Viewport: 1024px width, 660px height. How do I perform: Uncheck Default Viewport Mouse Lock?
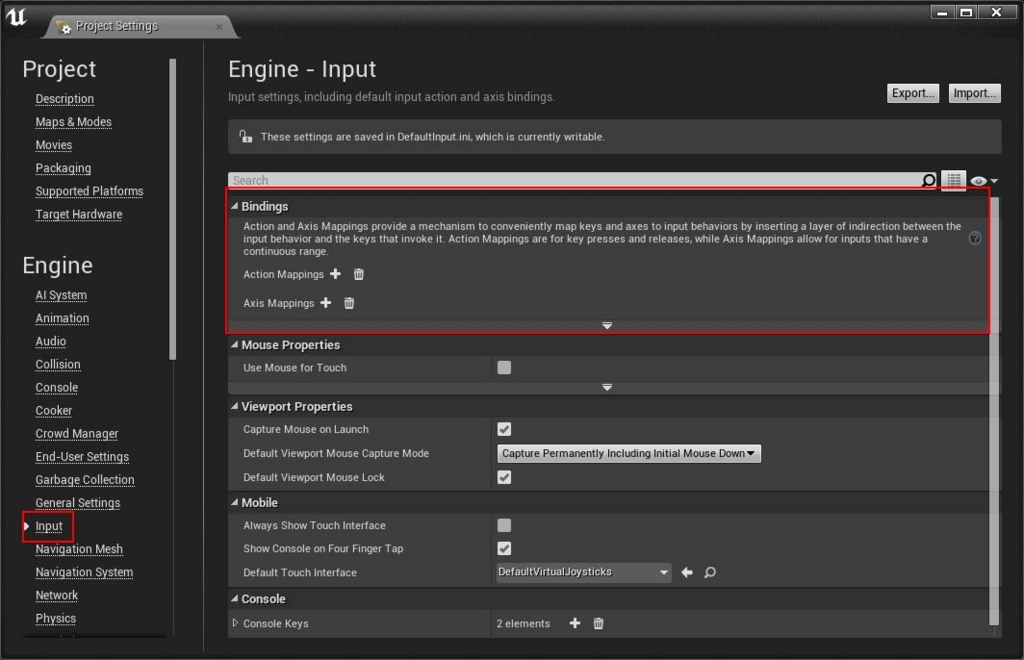point(504,477)
